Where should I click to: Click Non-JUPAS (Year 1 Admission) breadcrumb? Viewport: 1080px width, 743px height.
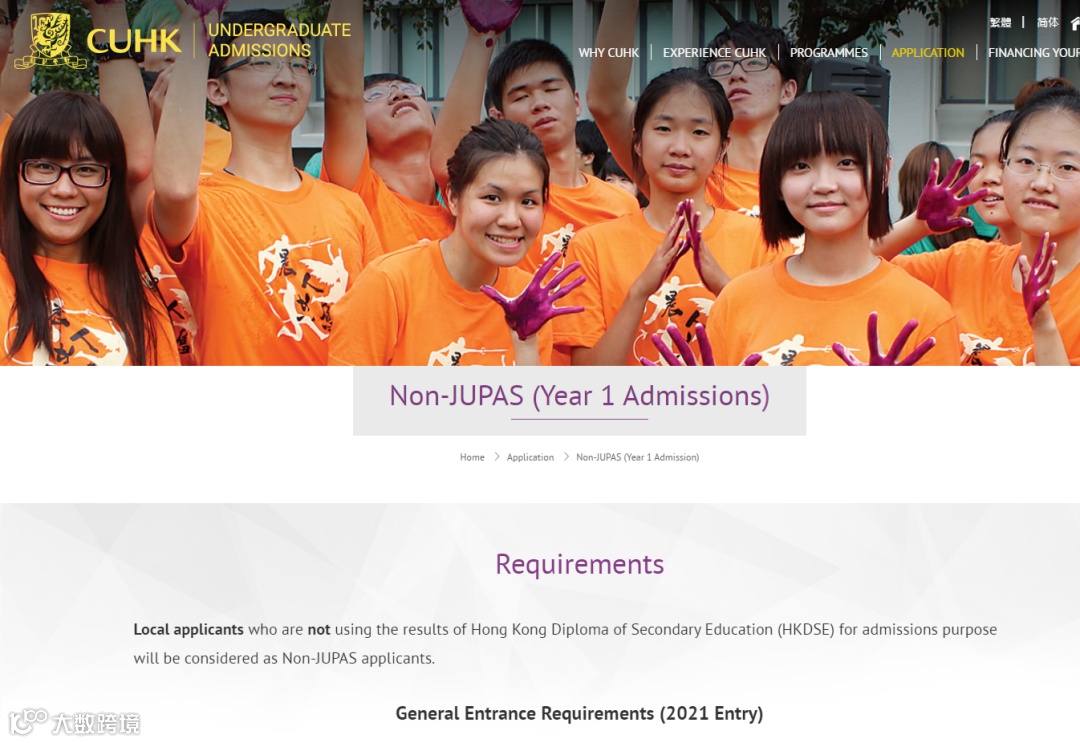[637, 457]
